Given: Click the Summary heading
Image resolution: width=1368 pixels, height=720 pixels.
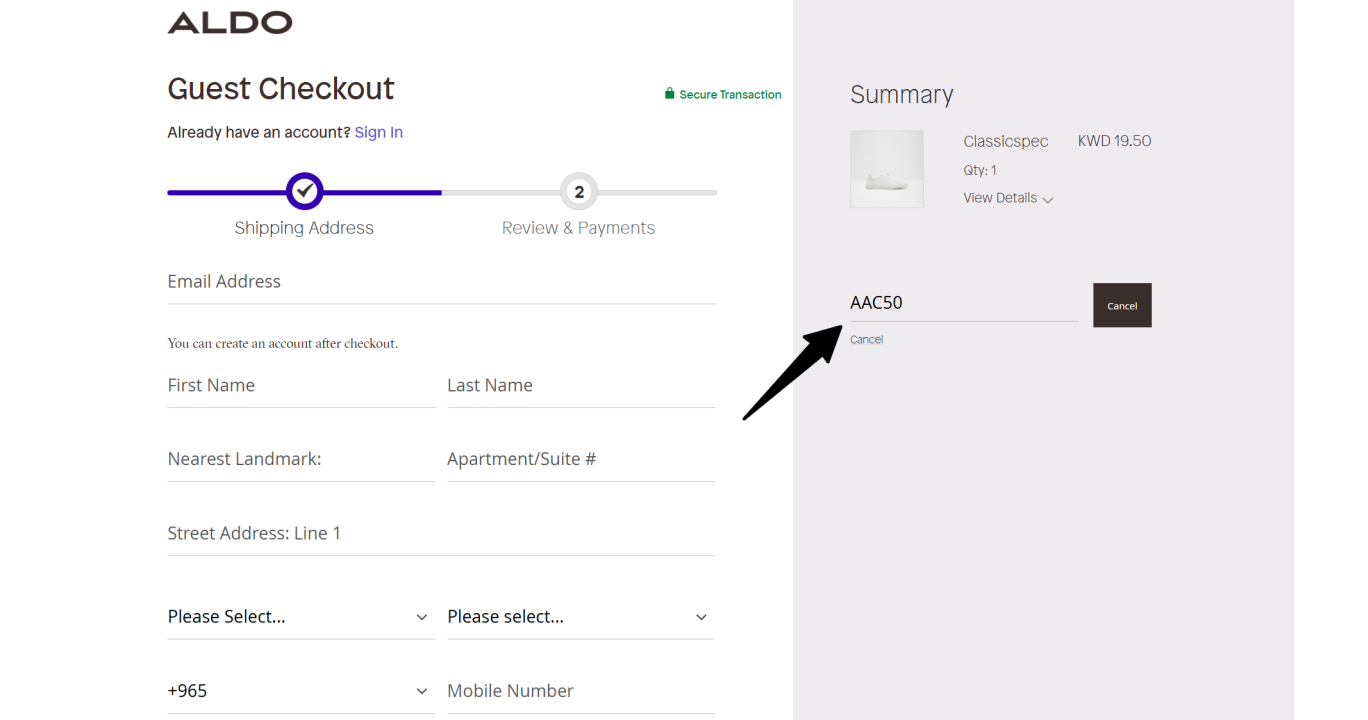Looking at the screenshot, I should tap(902, 95).
